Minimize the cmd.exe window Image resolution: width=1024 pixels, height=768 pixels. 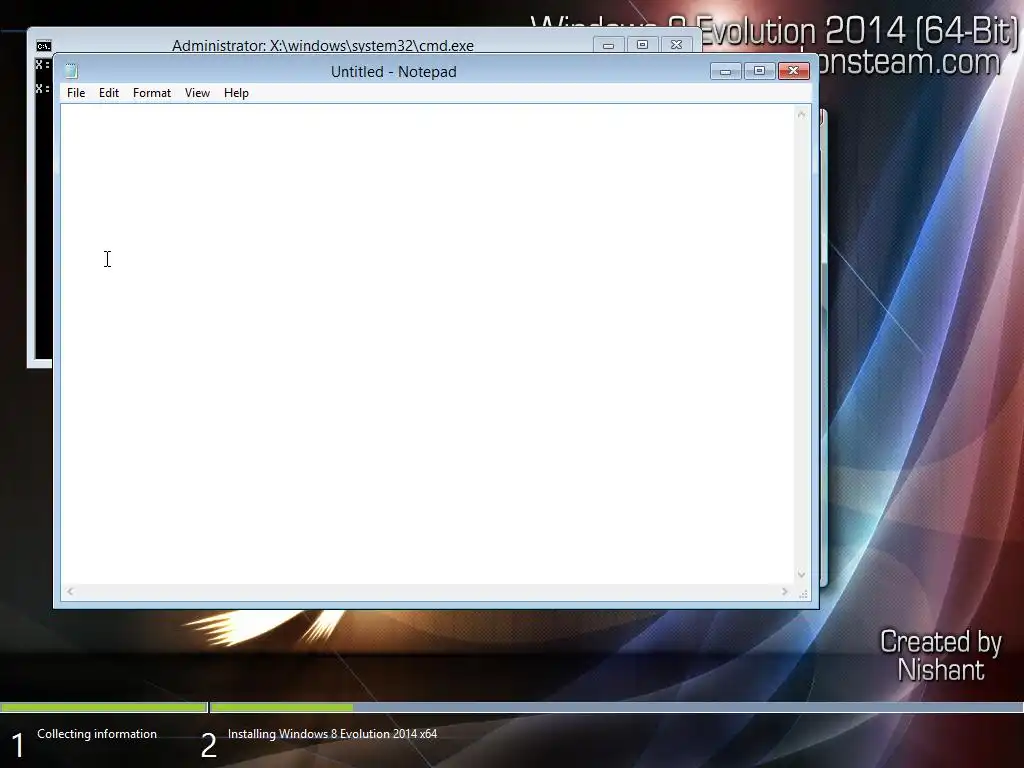[608, 45]
